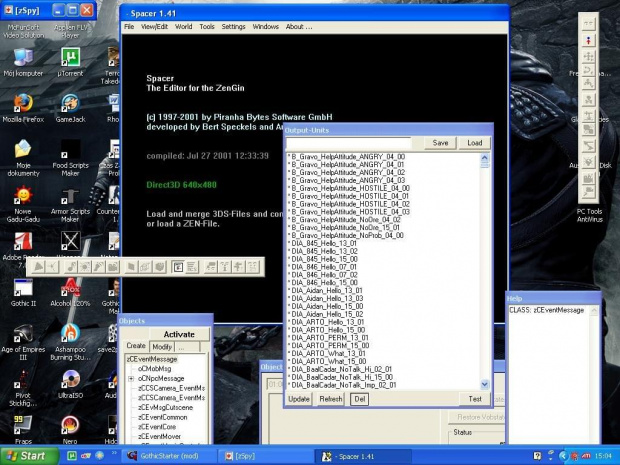Click the text-lines list icon in horizontal toolbar
This screenshot has width=620, height=465.
point(192,267)
